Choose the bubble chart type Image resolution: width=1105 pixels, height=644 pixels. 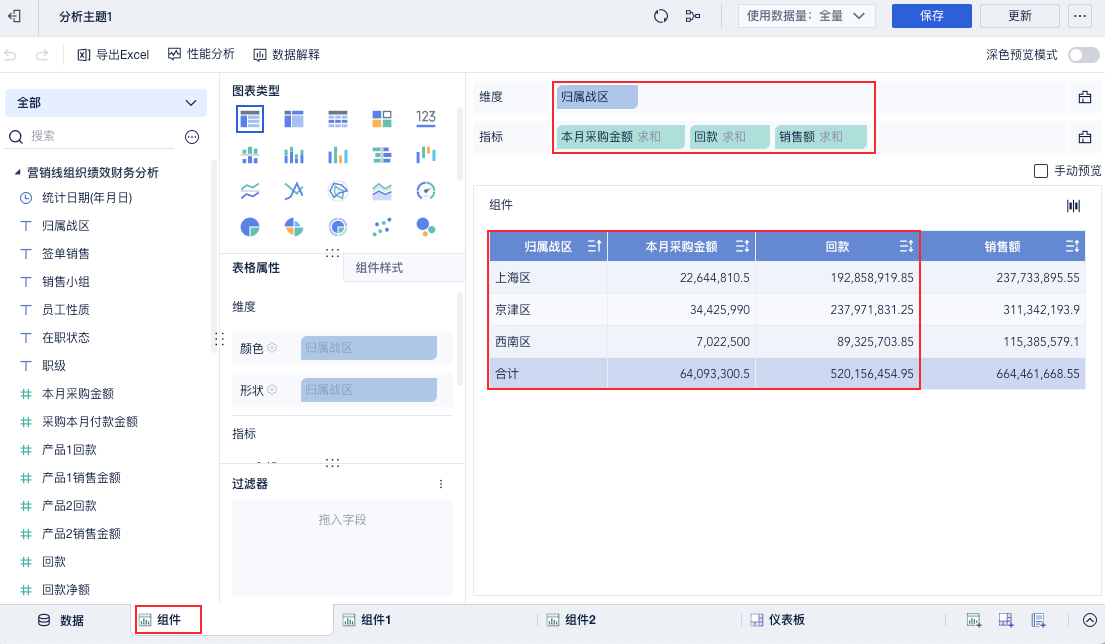(426, 227)
